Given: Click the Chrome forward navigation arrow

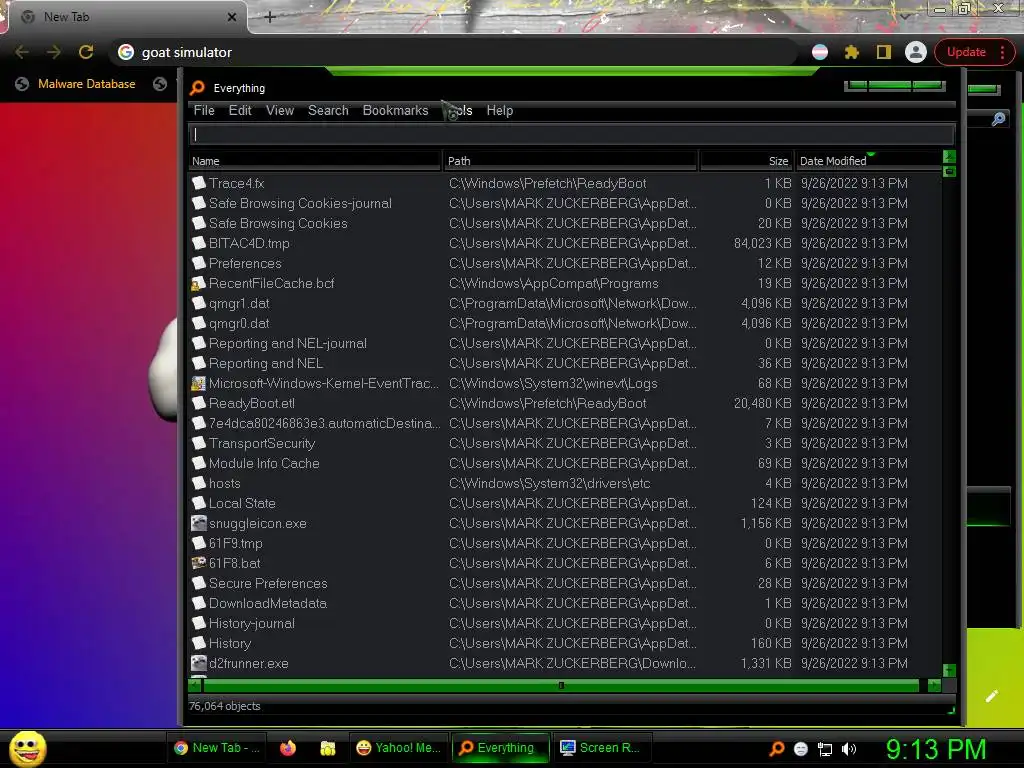Looking at the screenshot, I should [54, 52].
